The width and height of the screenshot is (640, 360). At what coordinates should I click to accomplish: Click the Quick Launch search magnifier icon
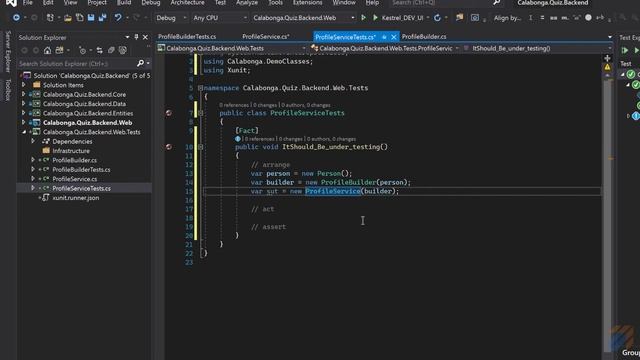pos(497,3)
